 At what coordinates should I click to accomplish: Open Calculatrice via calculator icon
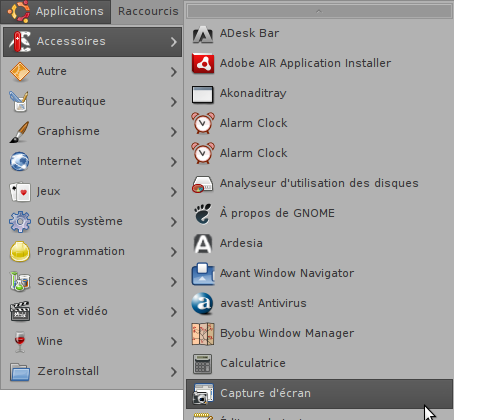[202, 364]
